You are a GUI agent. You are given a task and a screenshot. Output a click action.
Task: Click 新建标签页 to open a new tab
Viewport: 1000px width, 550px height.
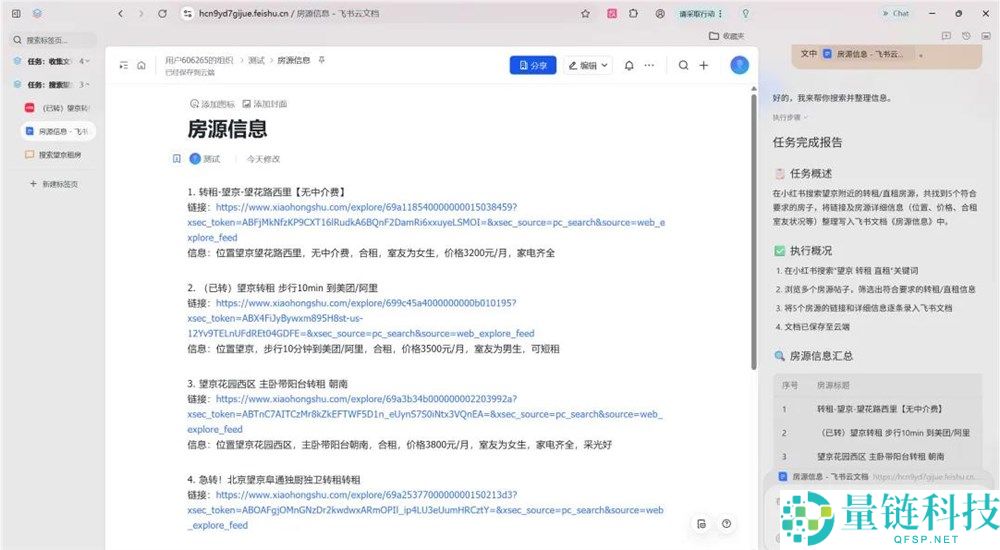[54, 184]
